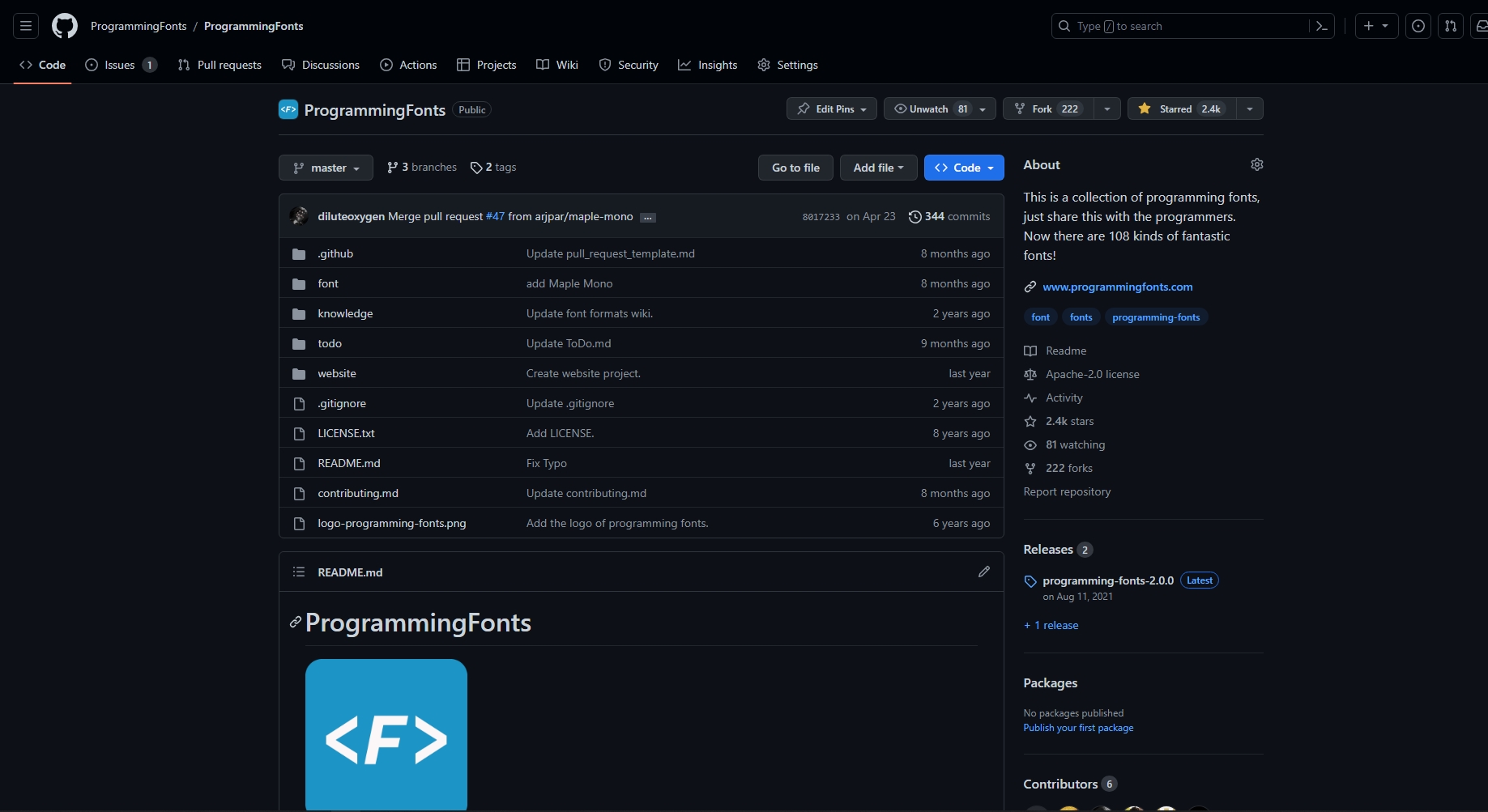Open the Insights tab
The image size is (1488, 812).
click(x=708, y=65)
